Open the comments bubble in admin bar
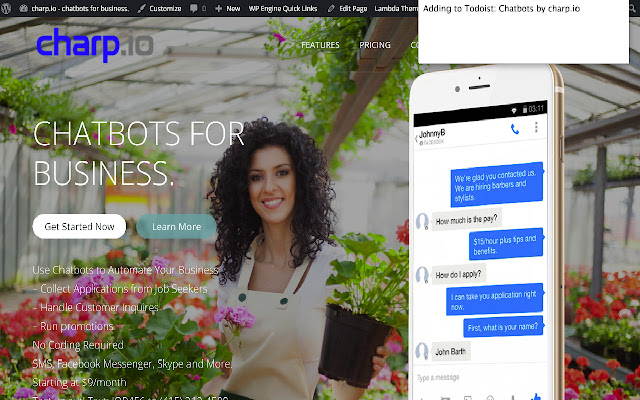The image size is (640, 400). point(198,8)
